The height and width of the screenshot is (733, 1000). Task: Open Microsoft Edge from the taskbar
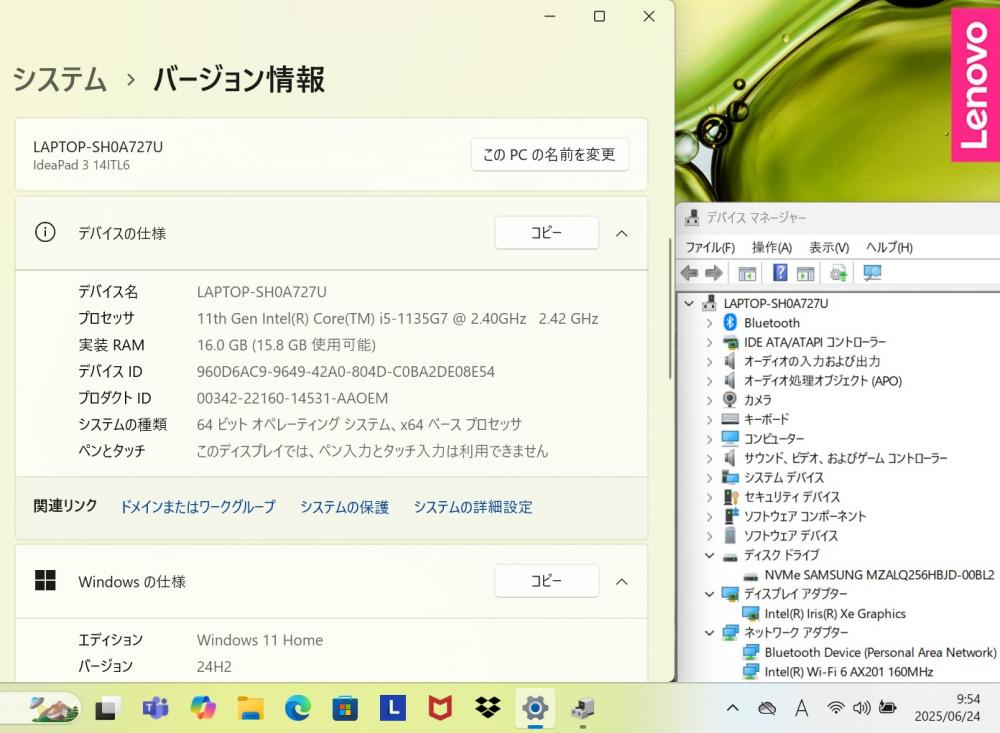[x=297, y=707]
